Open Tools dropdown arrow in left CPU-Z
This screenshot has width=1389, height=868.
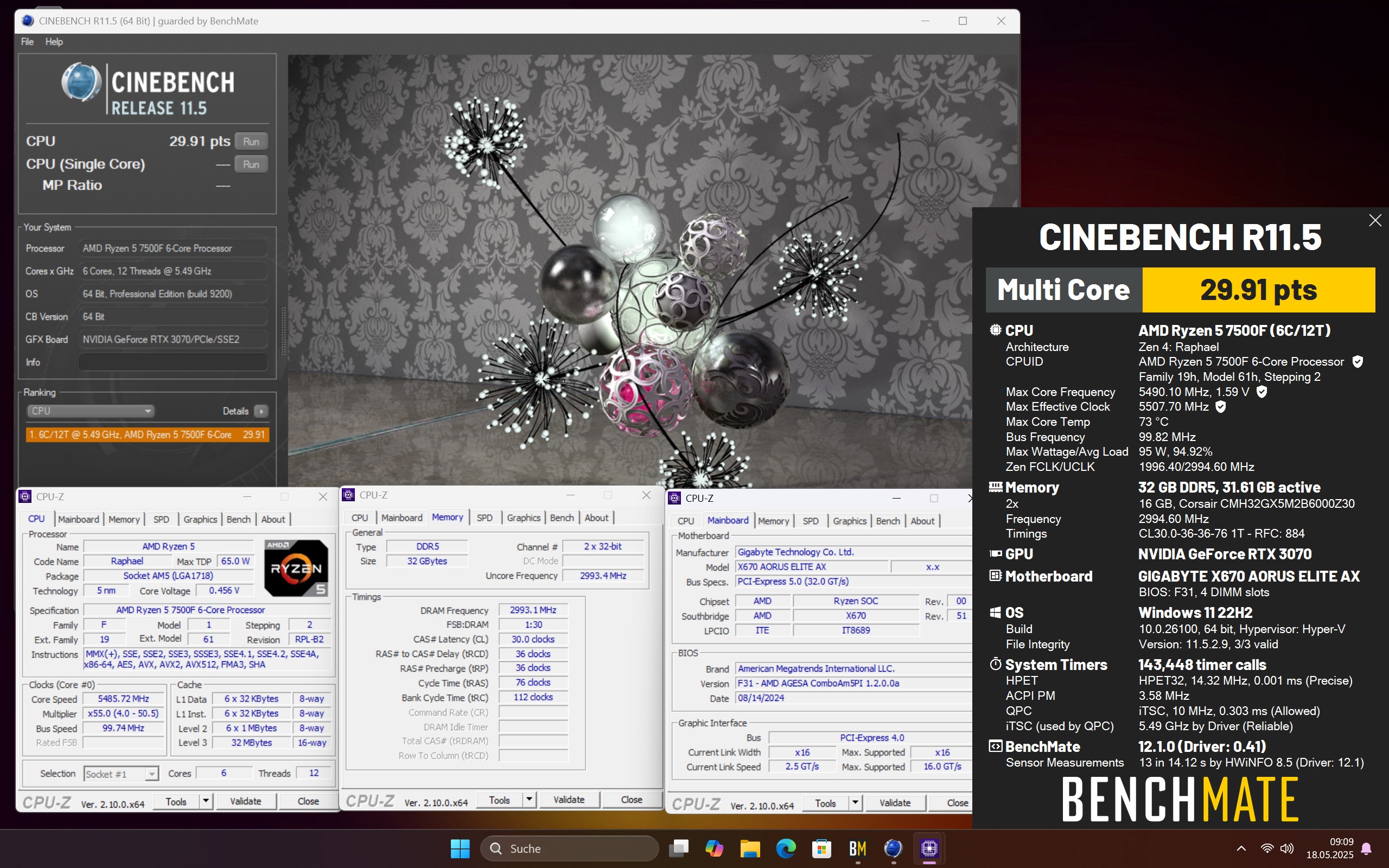pos(206,801)
